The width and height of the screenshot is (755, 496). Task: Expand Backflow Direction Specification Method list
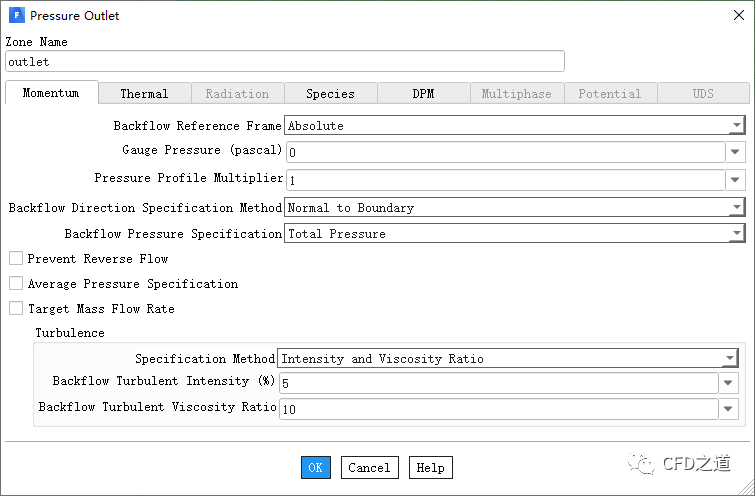[736, 208]
